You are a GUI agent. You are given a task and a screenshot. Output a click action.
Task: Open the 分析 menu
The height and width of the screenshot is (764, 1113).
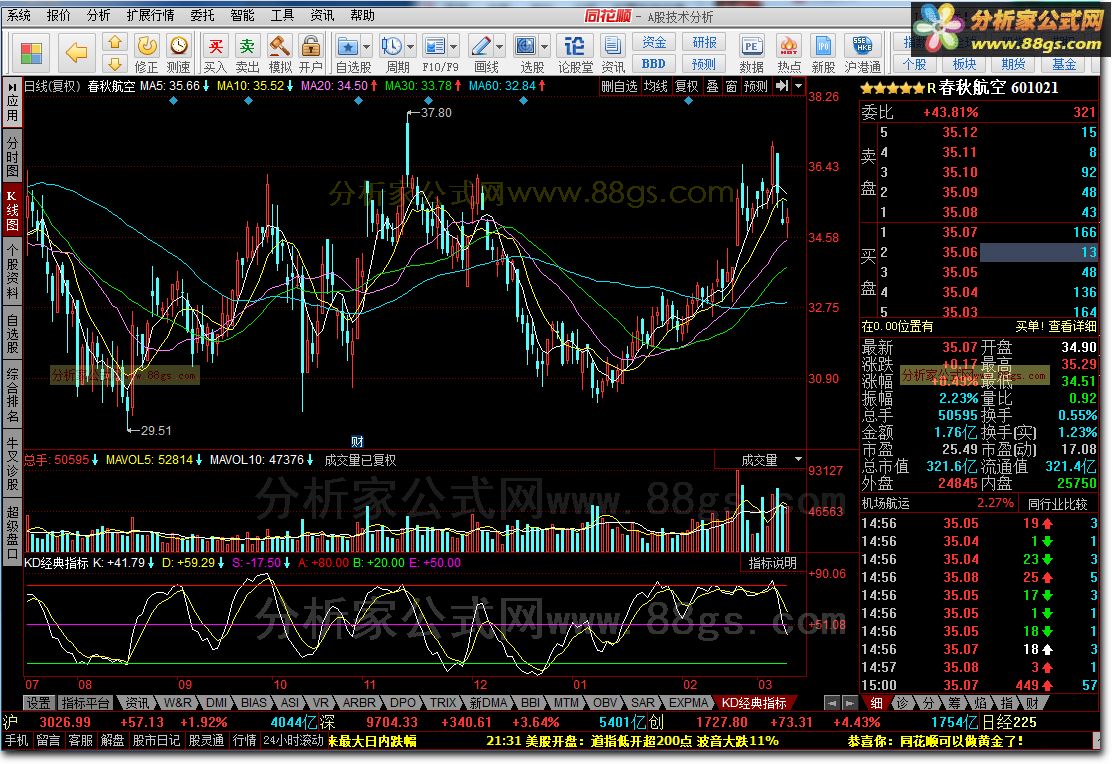coord(98,15)
